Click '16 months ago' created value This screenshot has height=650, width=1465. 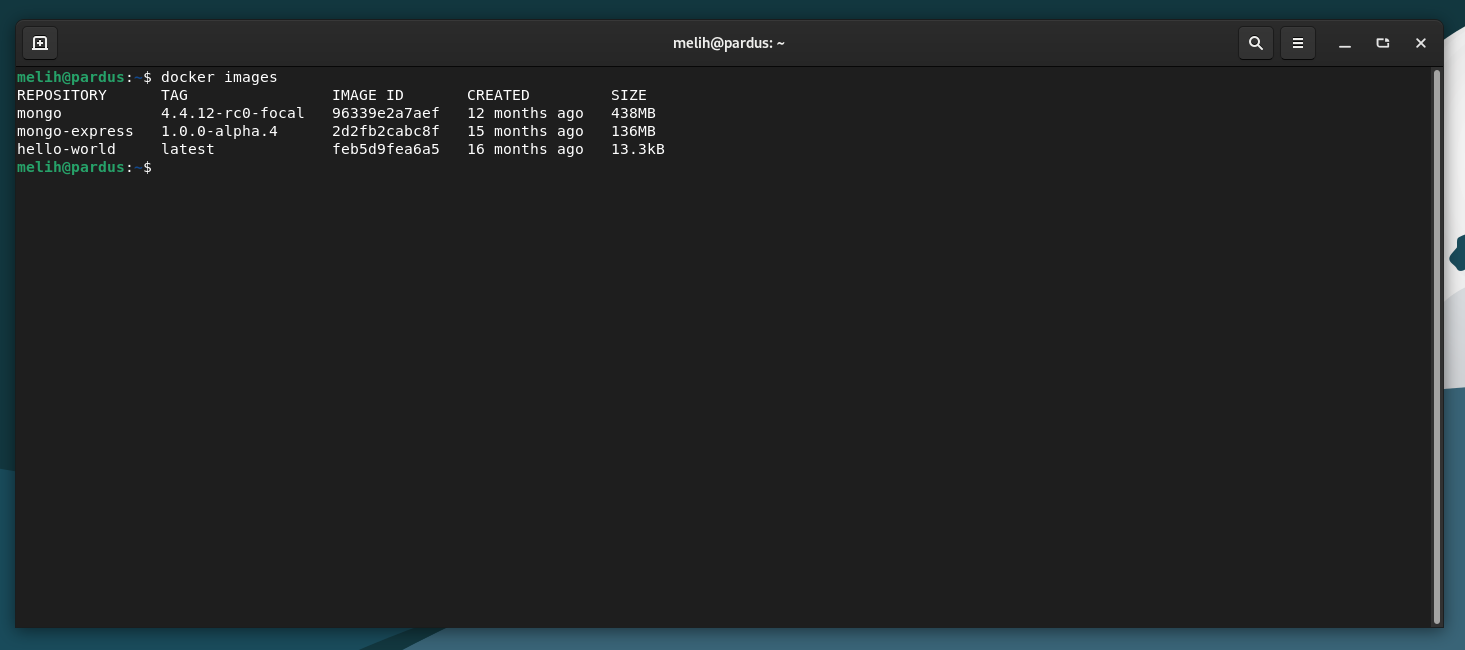click(525, 149)
